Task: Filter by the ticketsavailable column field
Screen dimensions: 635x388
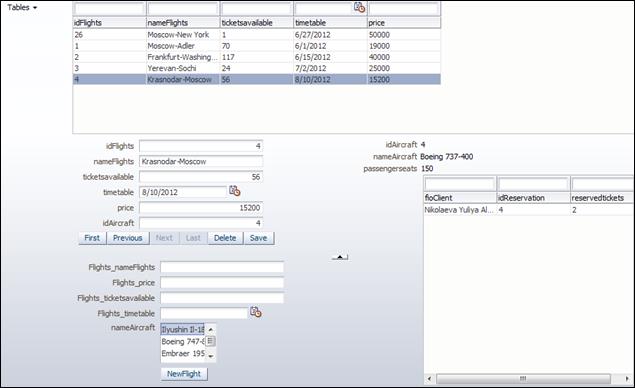Action: click(x=256, y=9)
